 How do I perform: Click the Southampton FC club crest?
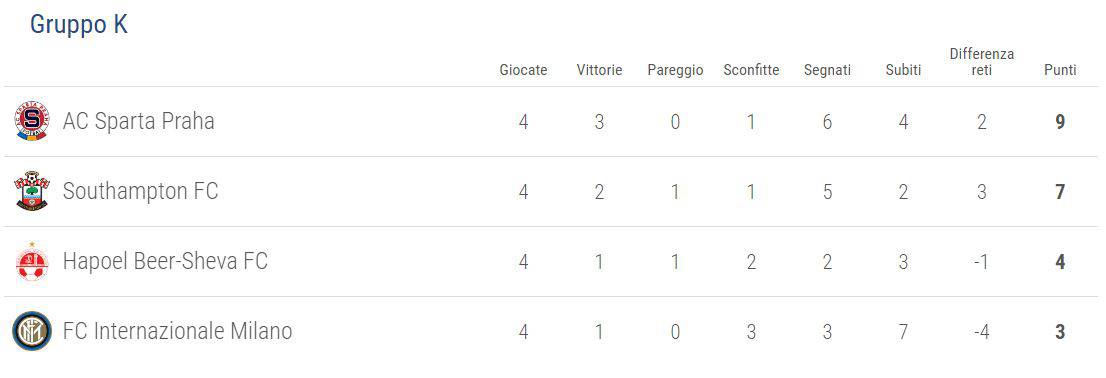[32, 190]
